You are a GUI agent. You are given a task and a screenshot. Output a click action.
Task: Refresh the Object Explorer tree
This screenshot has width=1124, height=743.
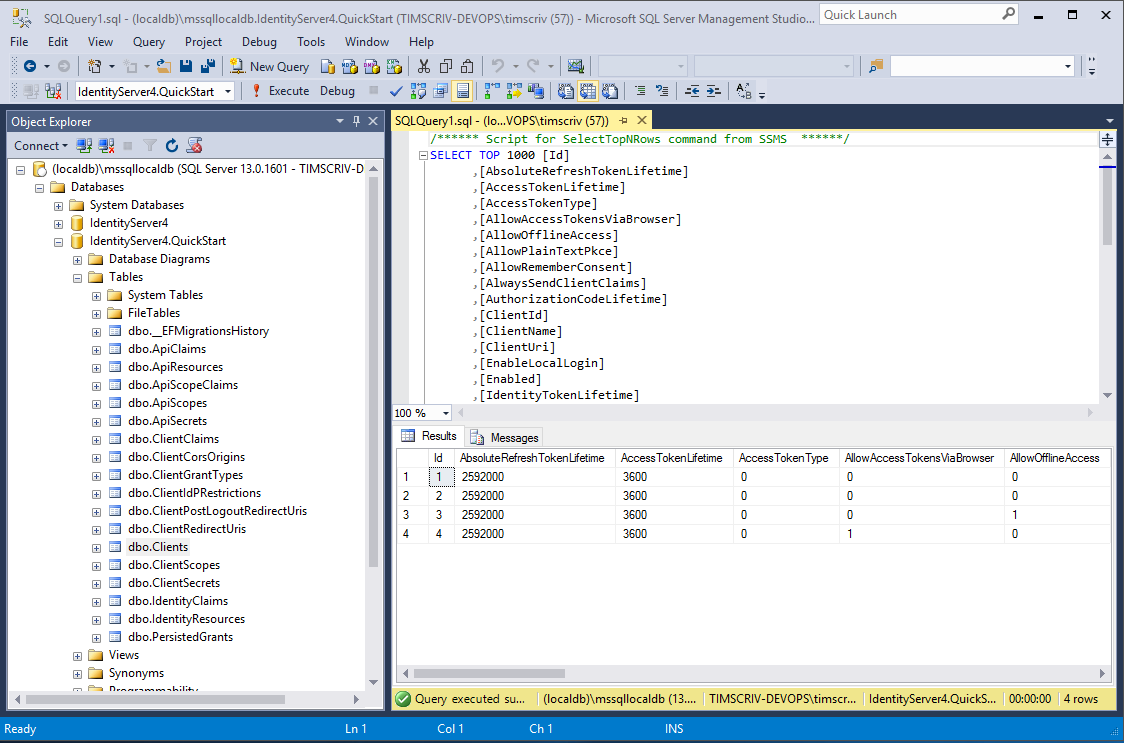tap(172, 146)
